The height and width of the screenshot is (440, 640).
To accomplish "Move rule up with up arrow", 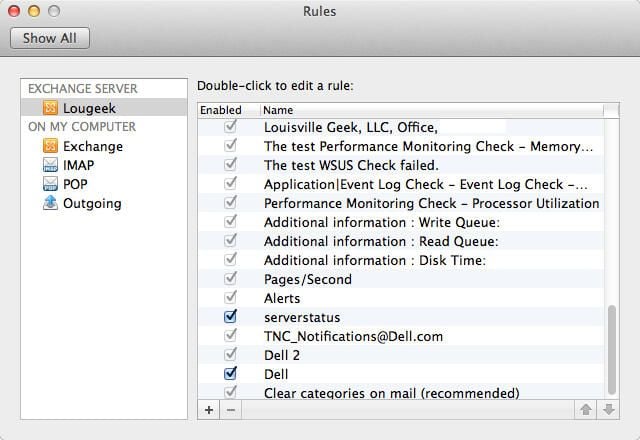I will click(x=586, y=409).
